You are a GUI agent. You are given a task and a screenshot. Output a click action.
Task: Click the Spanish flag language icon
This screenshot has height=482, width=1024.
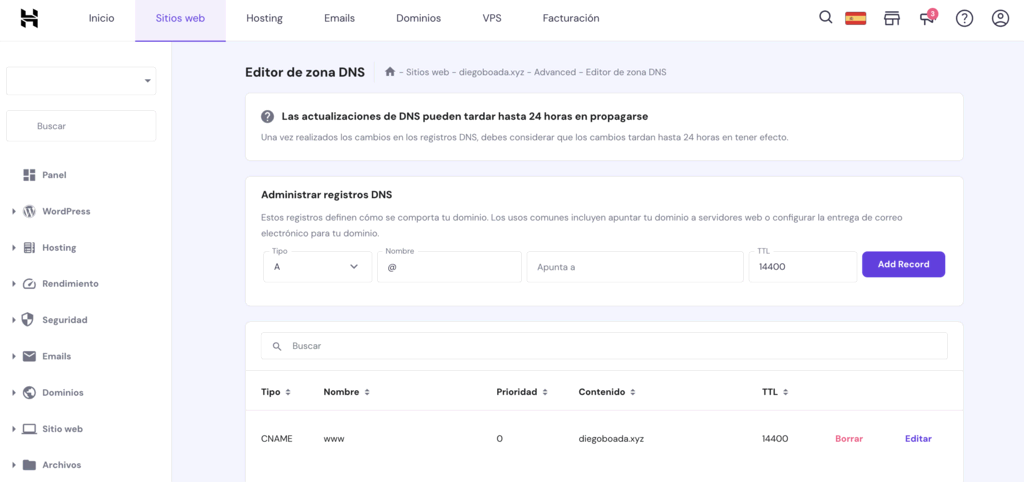(855, 18)
